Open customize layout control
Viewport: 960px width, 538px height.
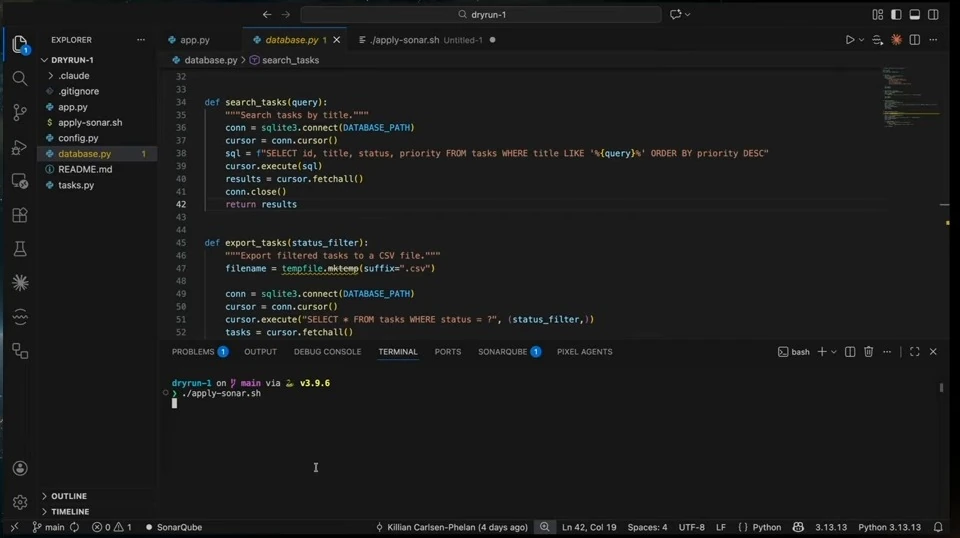pos(878,14)
